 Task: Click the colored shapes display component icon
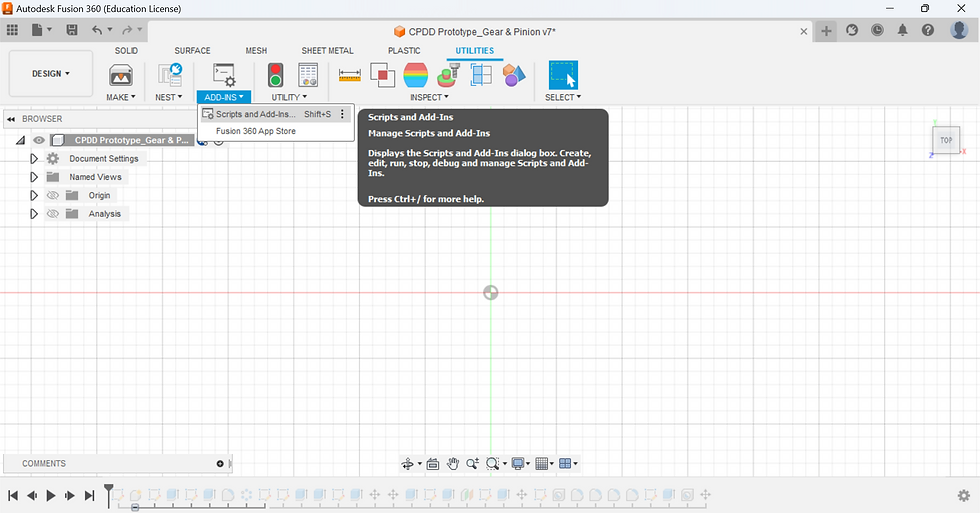tap(514, 75)
